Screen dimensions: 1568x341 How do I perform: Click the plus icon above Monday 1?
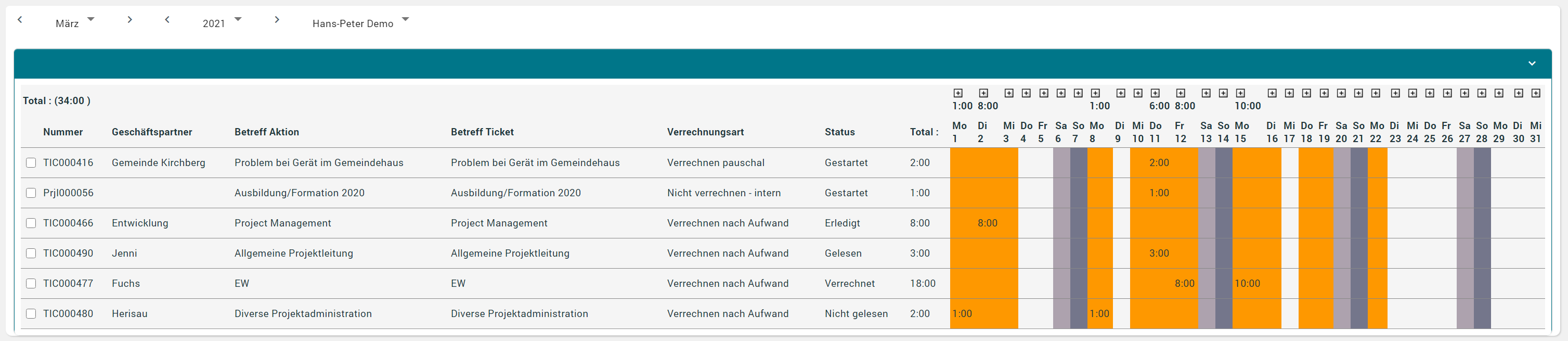pyautogui.click(x=958, y=93)
